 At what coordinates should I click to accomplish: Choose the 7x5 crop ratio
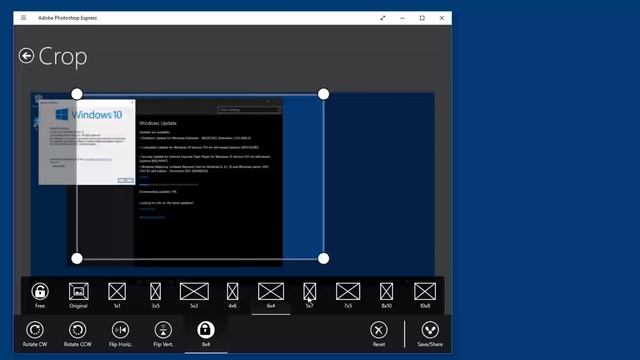(348, 295)
